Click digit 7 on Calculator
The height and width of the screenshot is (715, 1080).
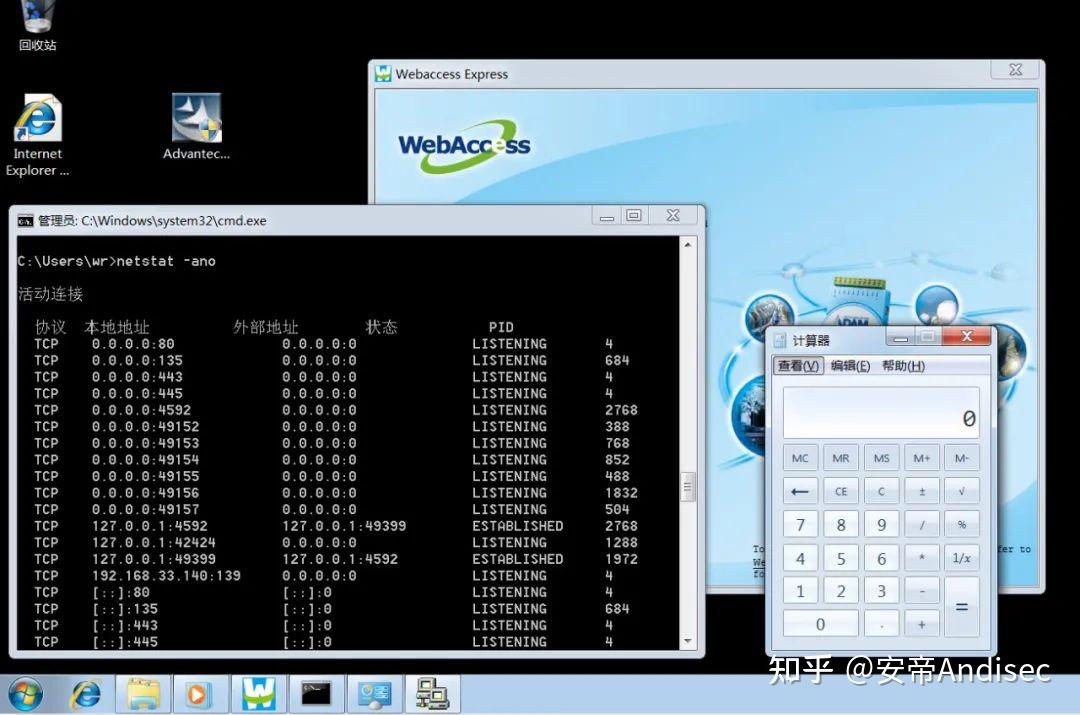coord(800,525)
